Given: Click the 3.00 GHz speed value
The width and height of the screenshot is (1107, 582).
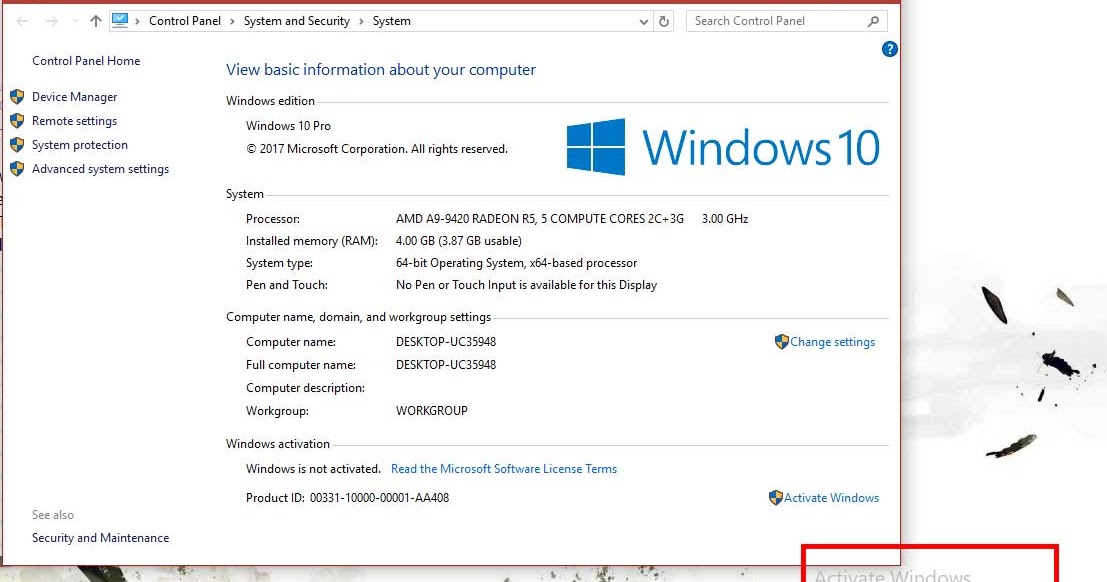Looking at the screenshot, I should tap(725, 219).
